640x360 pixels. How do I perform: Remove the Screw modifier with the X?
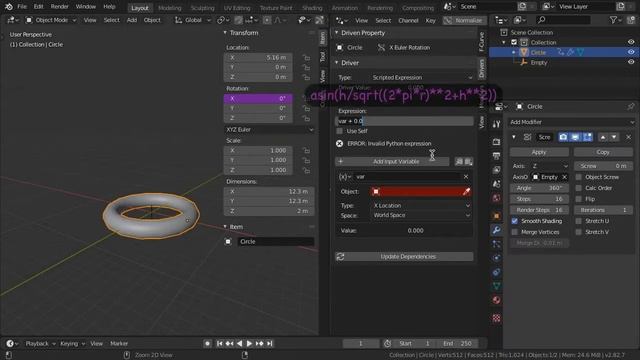(629, 137)
